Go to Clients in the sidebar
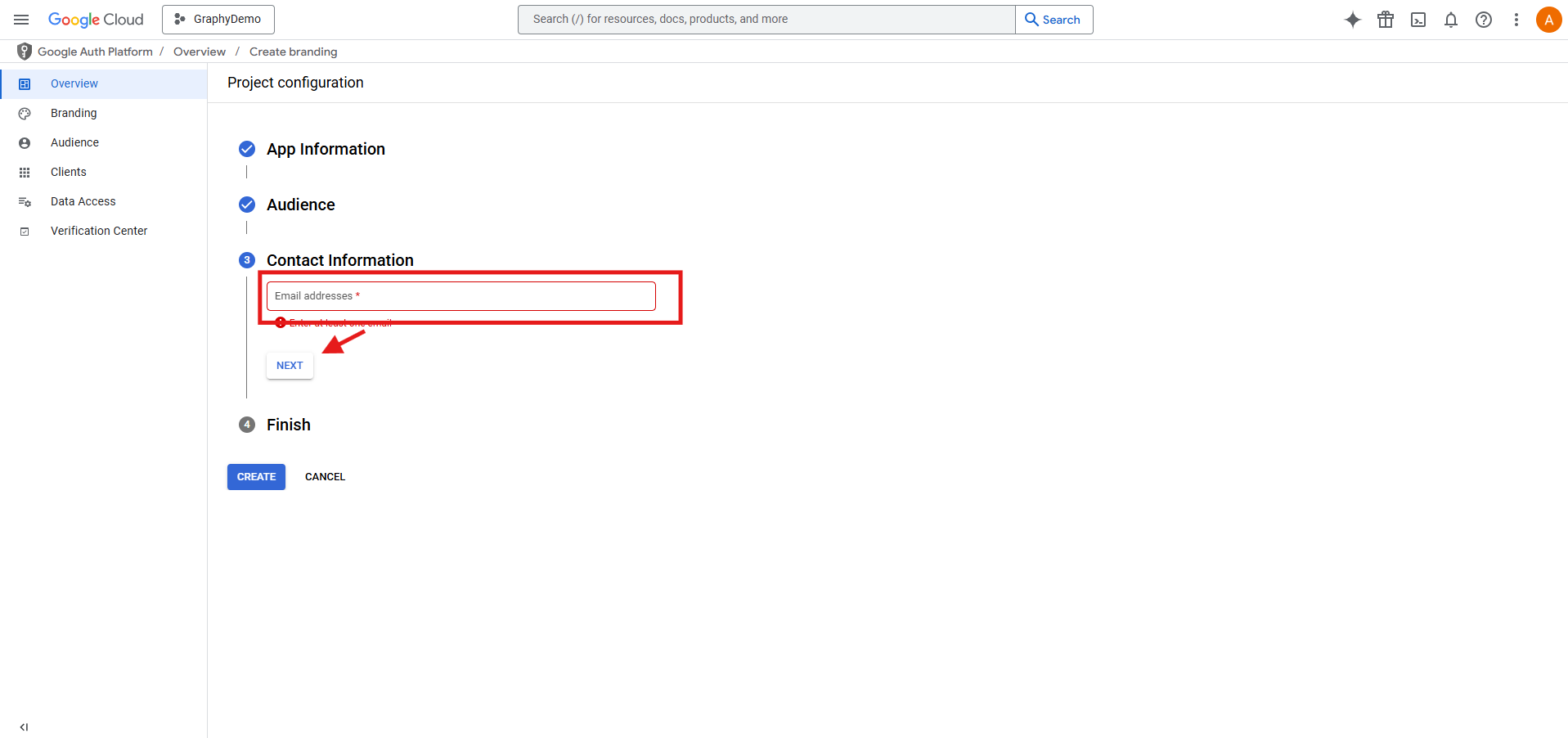1568x738 pixels. pyautogui.click(x=68, y=172)
